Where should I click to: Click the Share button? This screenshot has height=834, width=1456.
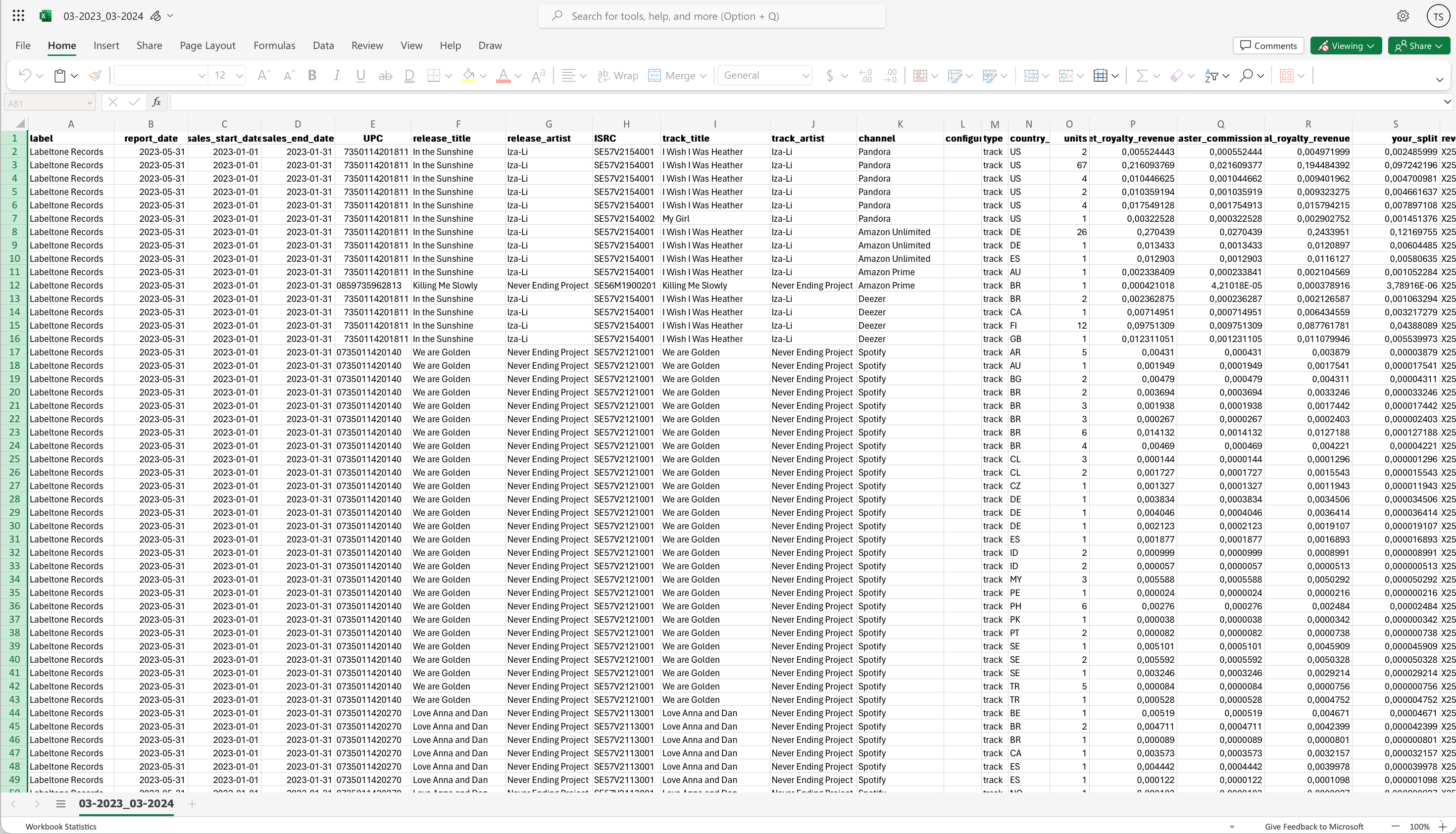point(1418,46)
